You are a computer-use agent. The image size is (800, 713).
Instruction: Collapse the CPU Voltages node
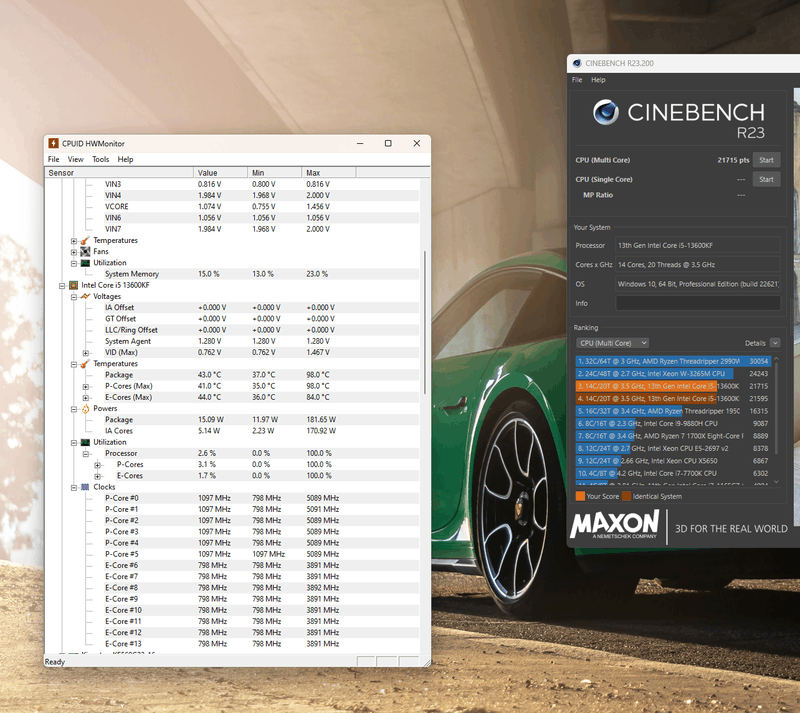tap(74, 297)
